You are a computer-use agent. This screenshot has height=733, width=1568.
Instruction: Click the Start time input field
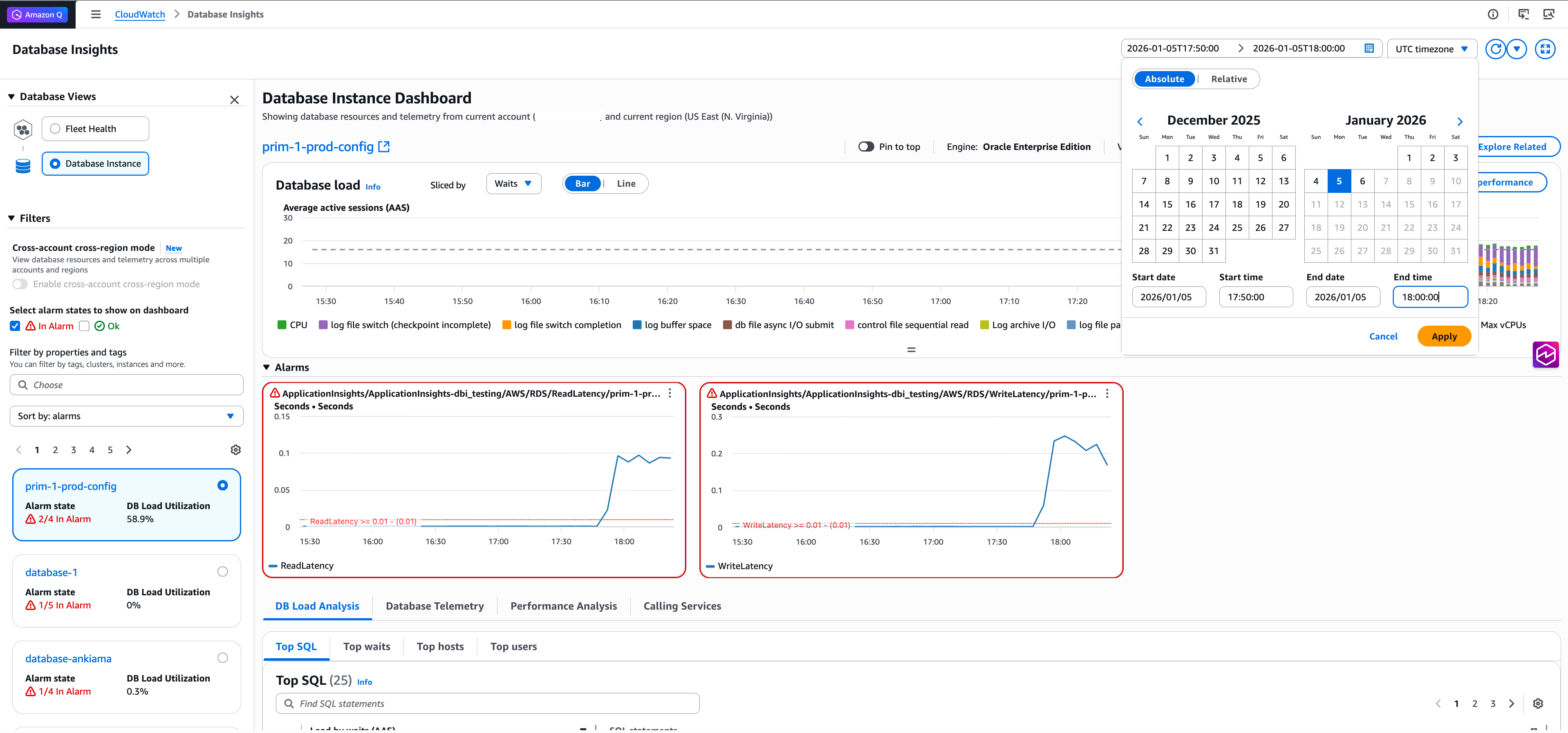point(1256,297)
